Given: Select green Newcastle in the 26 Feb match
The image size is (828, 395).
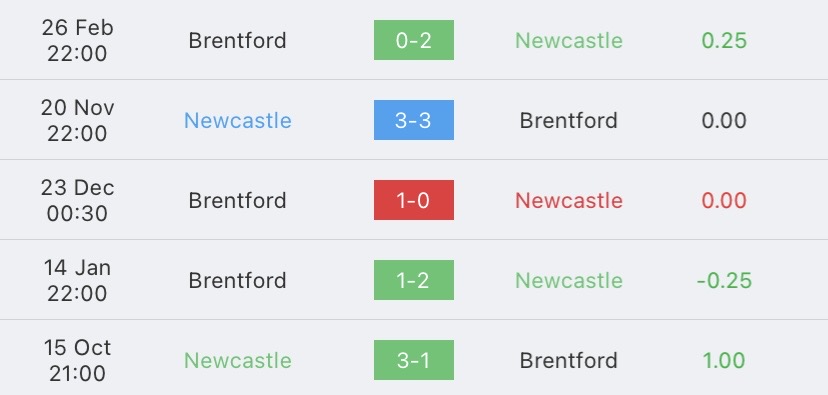Looking at the screenshot, I should coord(569,41).
